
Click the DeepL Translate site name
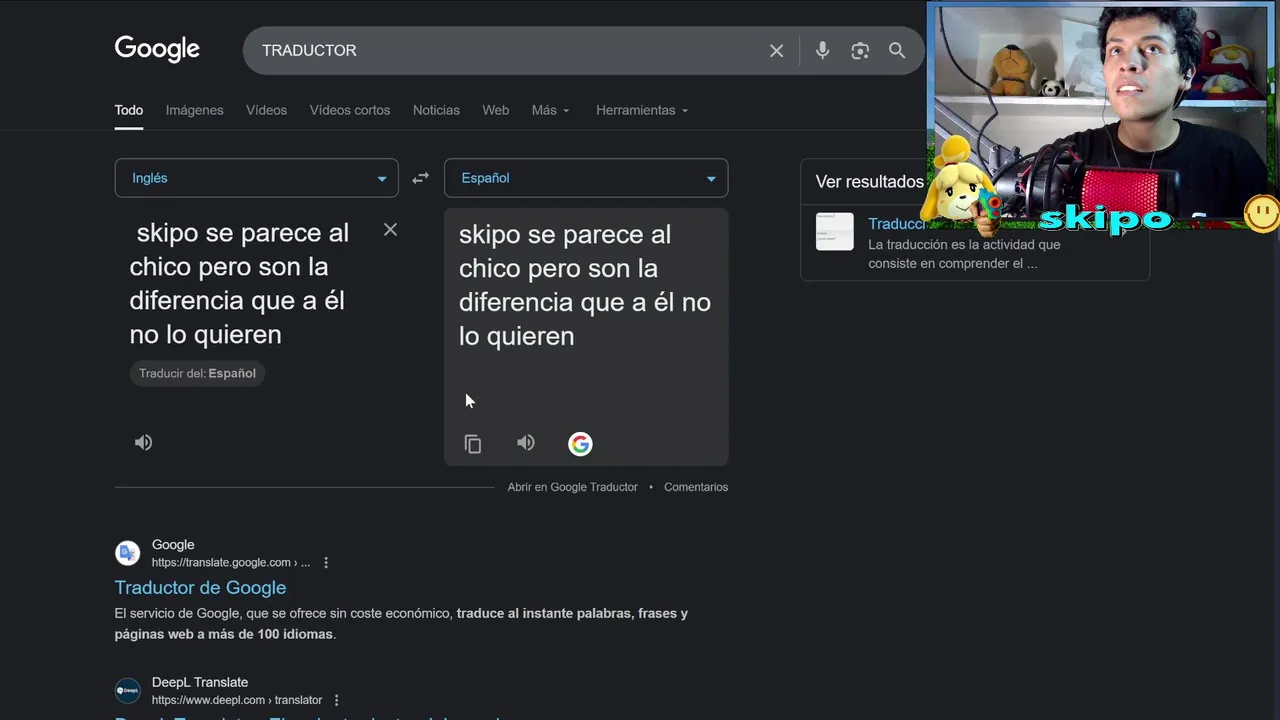[200, 682]
